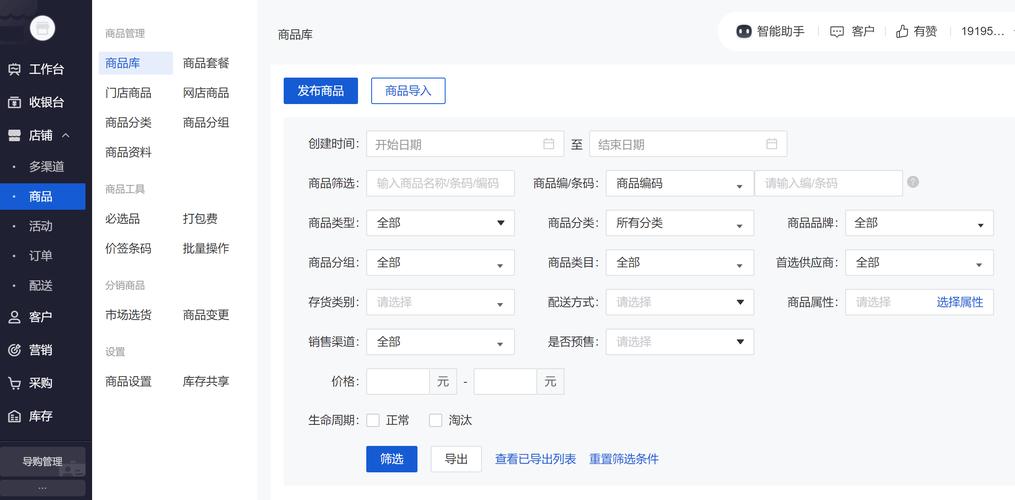This screenshot has height=500, width=1015.
Task: Open 必选品 tool
Action: pos(122,218)
